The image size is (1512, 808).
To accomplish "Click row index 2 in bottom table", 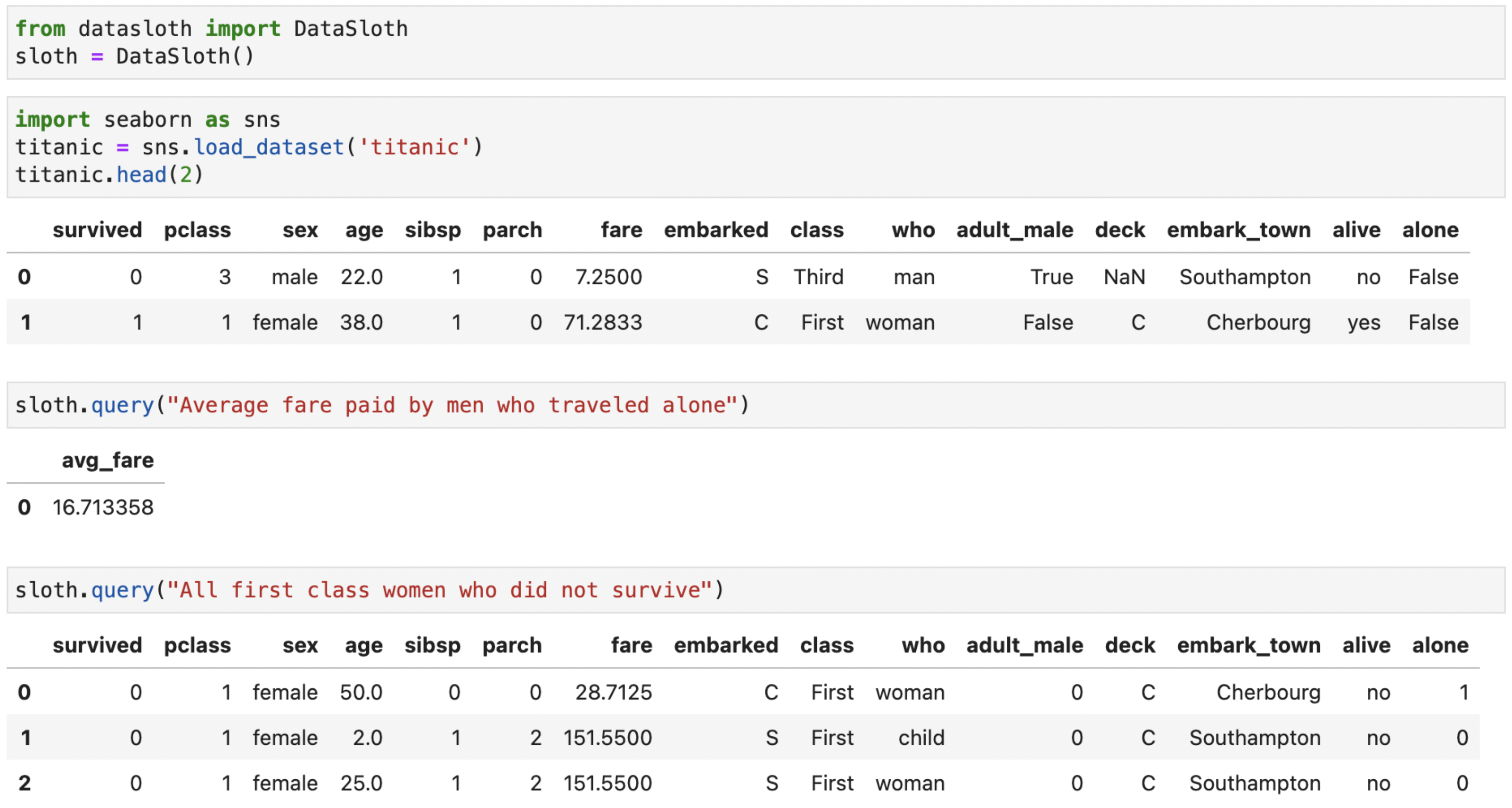I will coord(25,783).
